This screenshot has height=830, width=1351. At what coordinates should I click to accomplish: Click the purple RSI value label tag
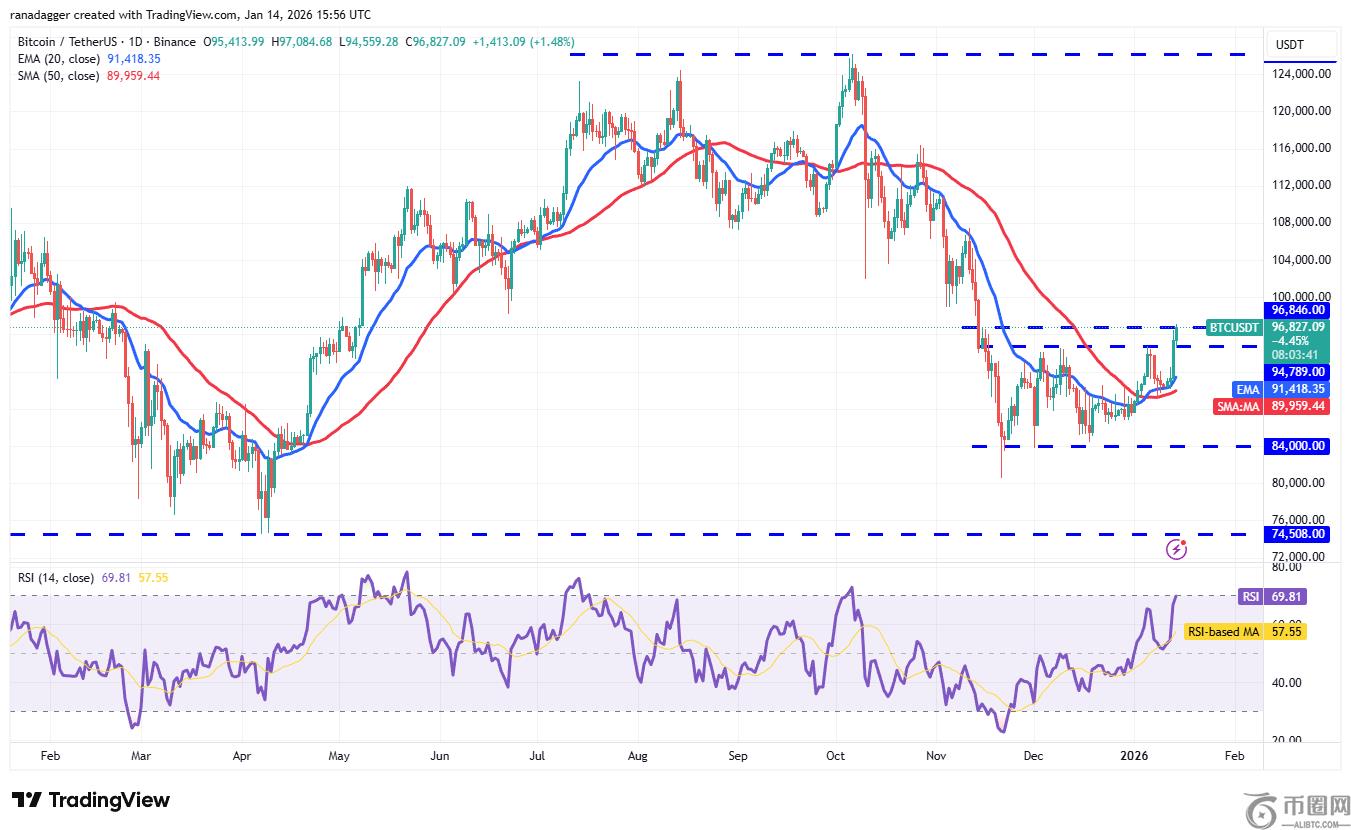click(1250, 596)
